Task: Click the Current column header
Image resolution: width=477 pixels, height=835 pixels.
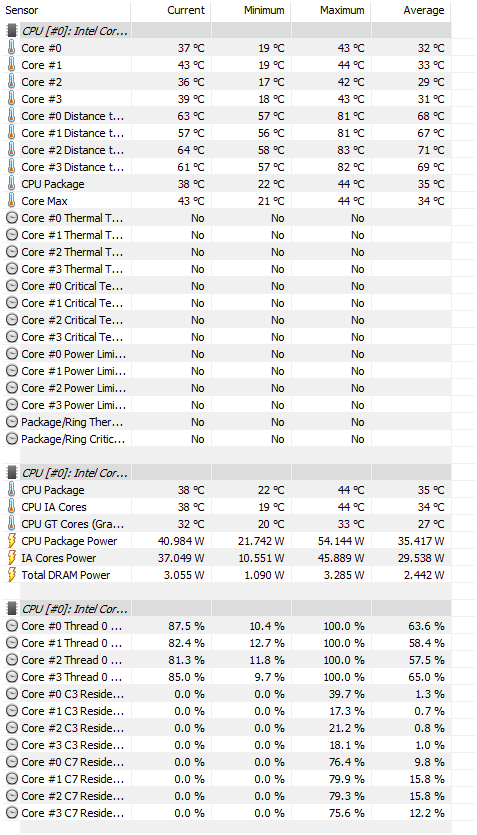Action: [170, 11]
